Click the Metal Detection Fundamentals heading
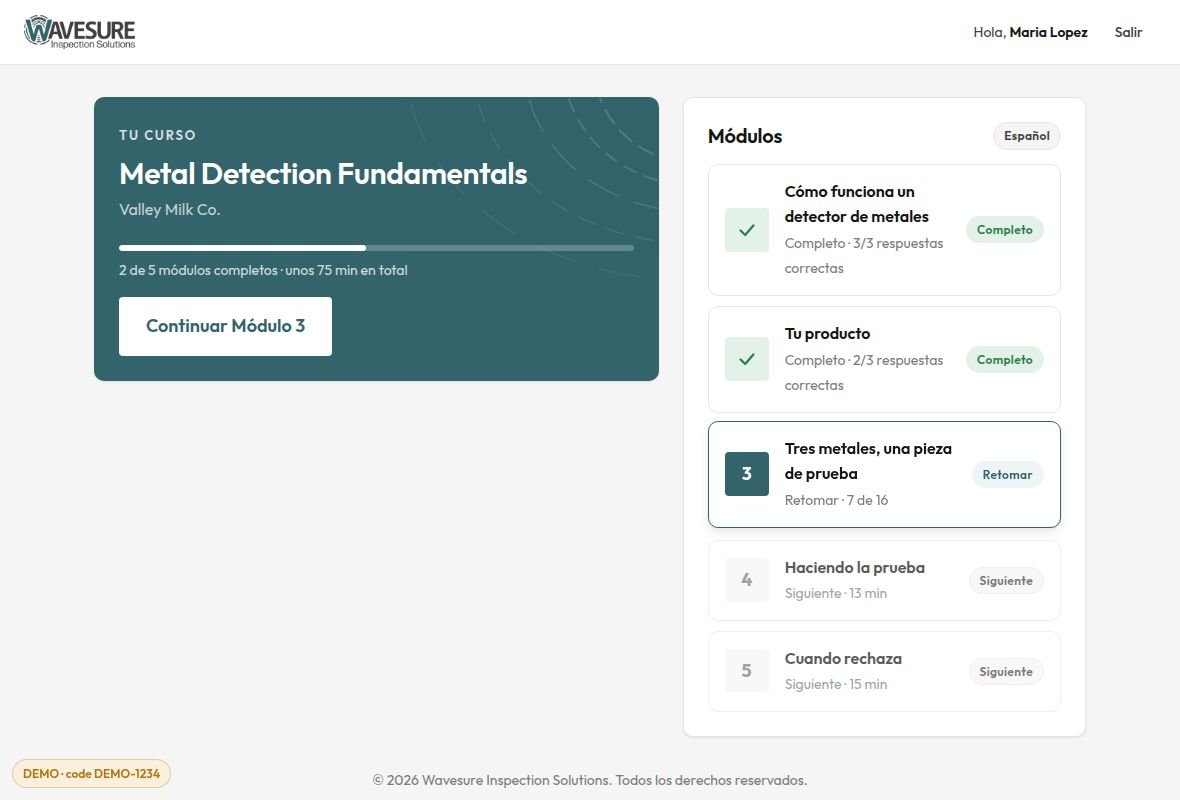The height and width of the screenshot is (800, 1180). pos(323,174)
